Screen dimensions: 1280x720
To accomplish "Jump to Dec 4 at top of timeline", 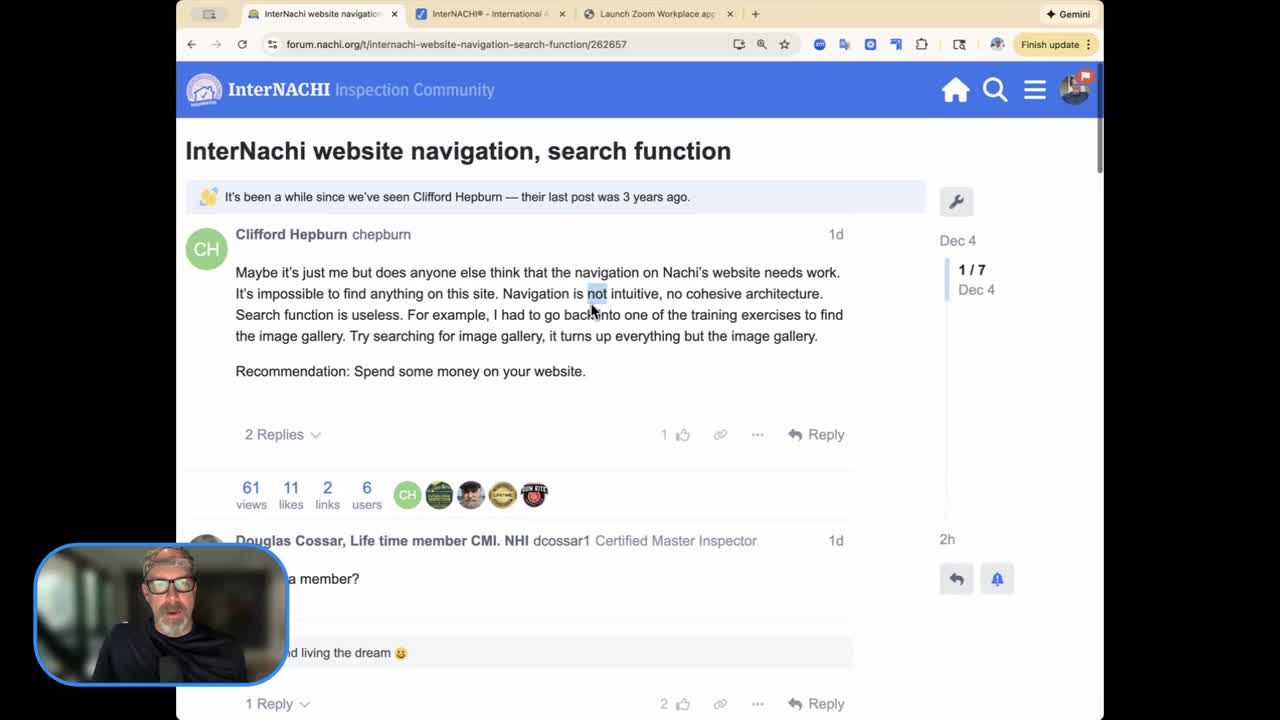I will point(958,241).
